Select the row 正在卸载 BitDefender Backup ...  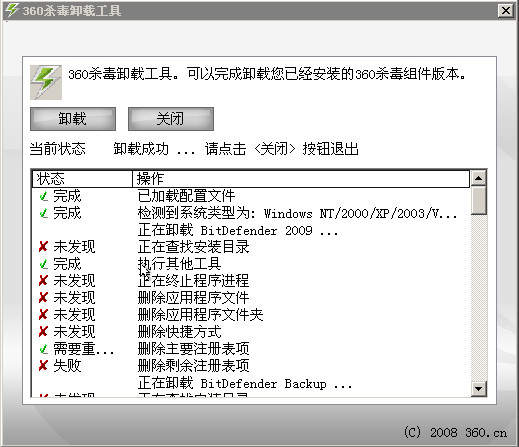tap(251, 383)
